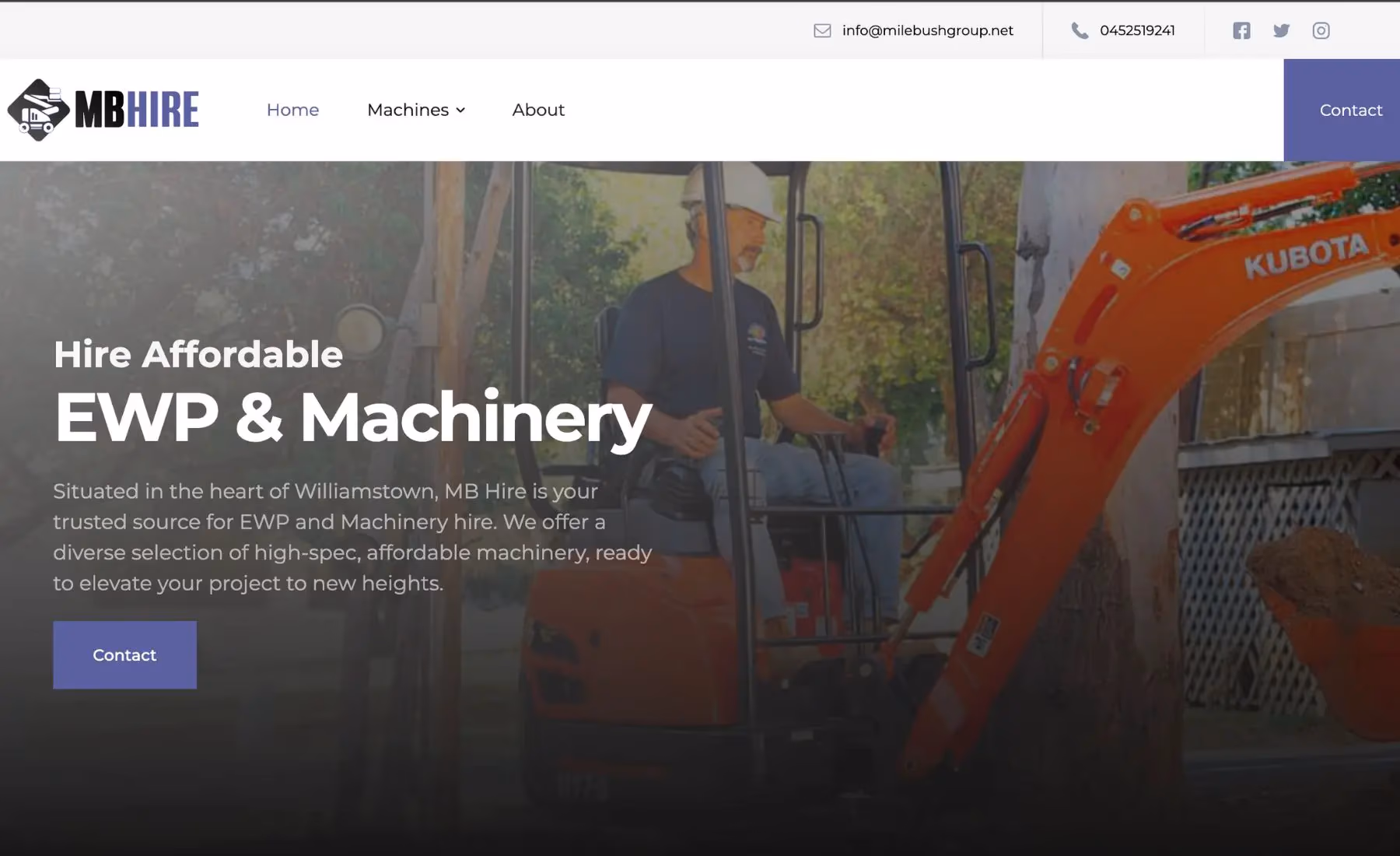
Task: Click the info@milebushgroup.net email link
Action: tap(927, 30)
